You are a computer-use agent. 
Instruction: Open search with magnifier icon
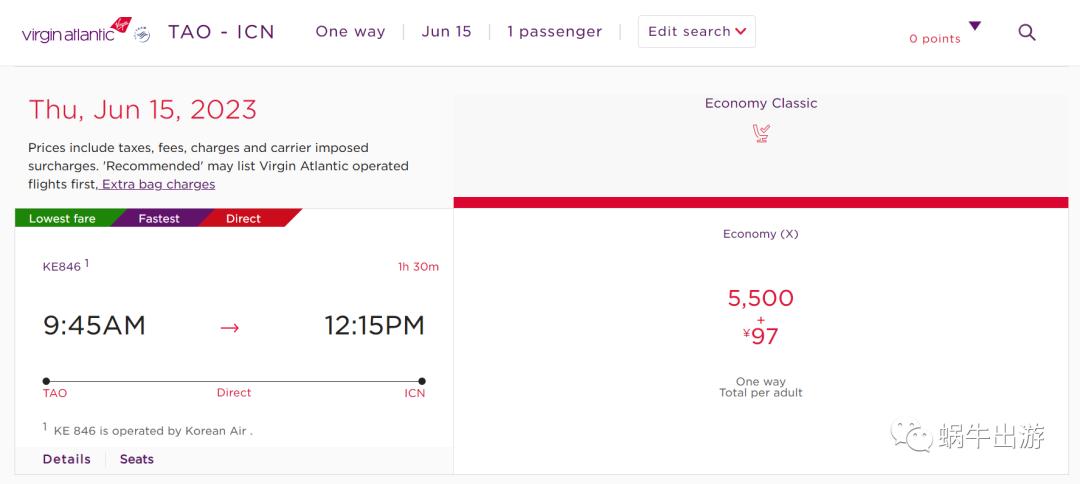[1026, 32]
